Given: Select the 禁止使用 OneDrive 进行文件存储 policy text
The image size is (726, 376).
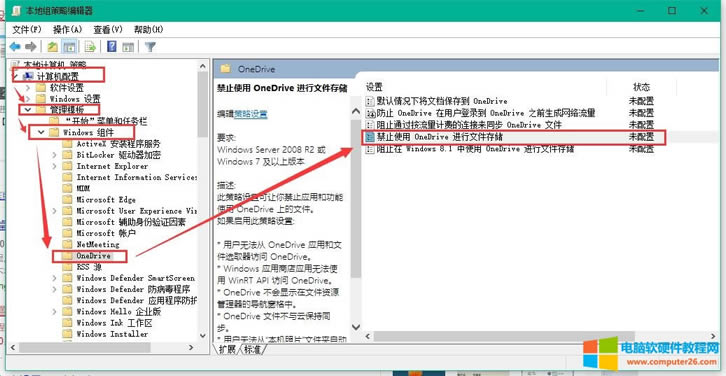Looking at the screenshot, I should coord(440,137).
